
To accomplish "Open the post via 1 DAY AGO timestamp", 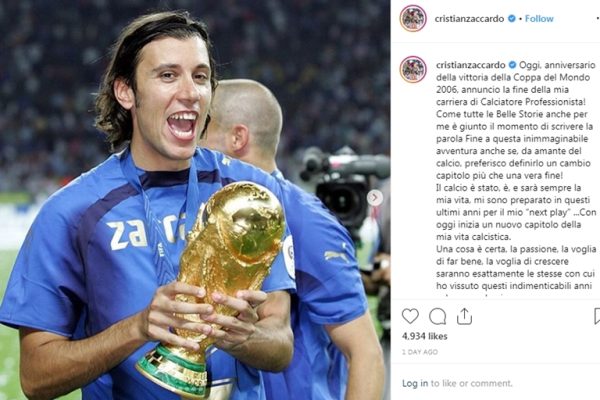I will click(420, 352).
